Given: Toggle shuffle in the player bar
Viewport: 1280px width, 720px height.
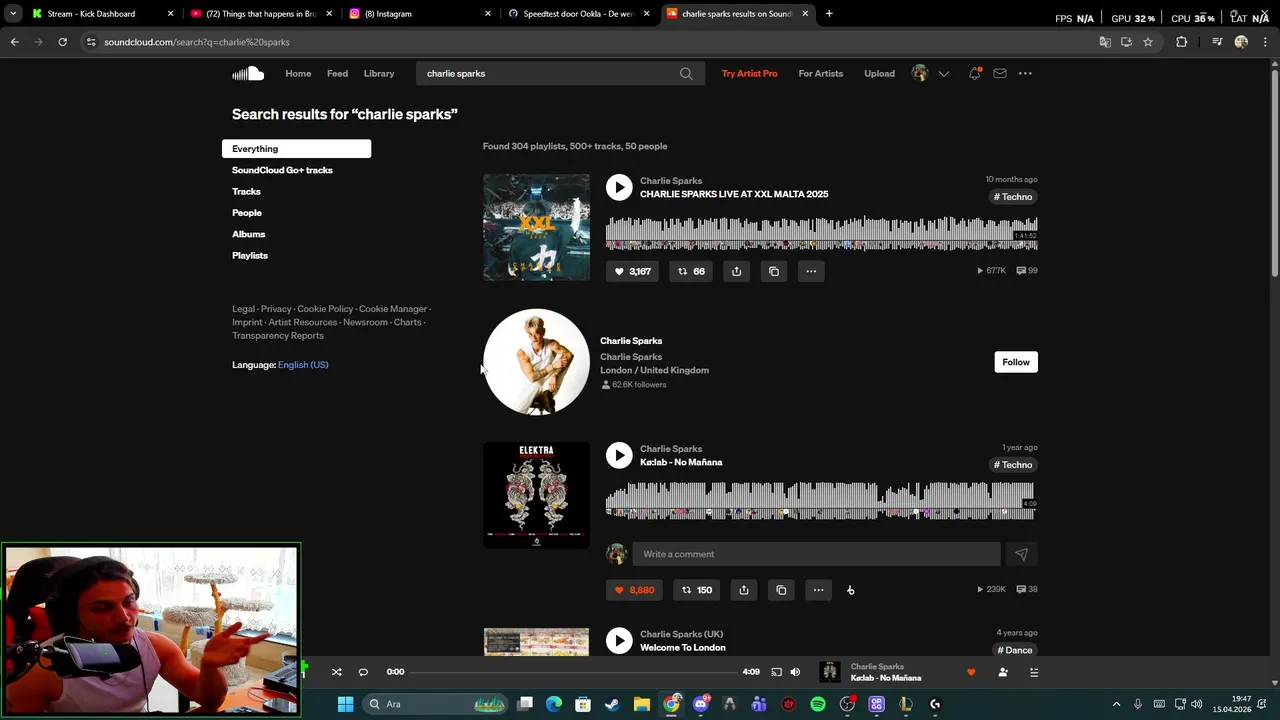Looking at the screenshot, I should [x=337, y=672].
